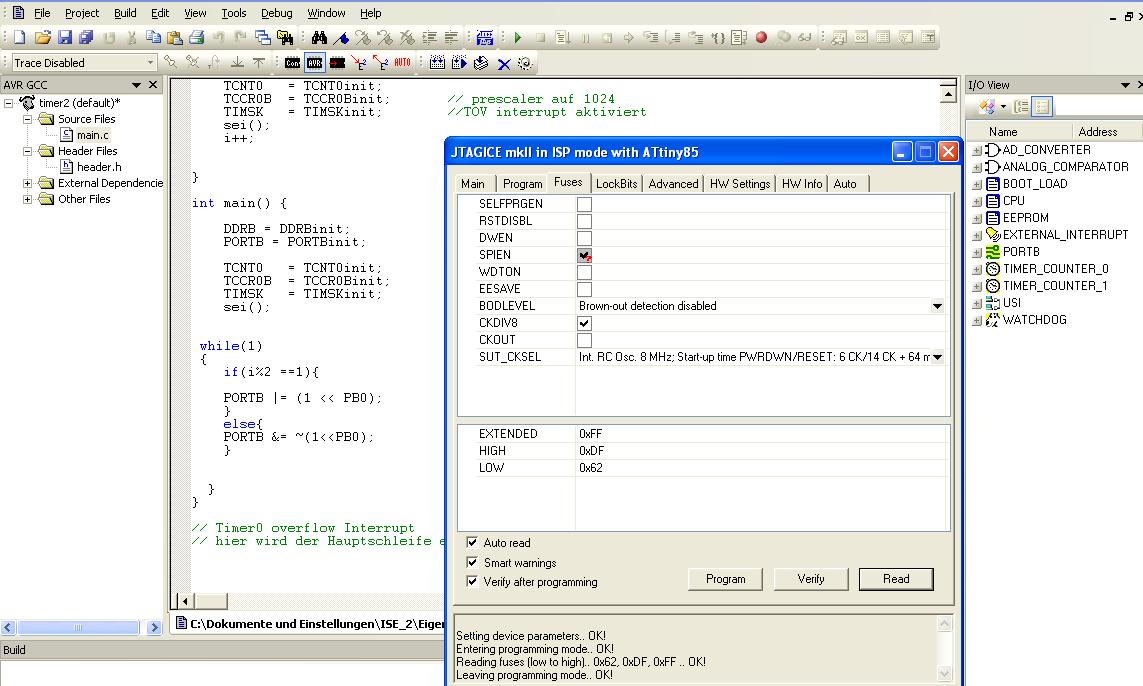Click the curly braces toolbar icon

(x=718, y=37)
